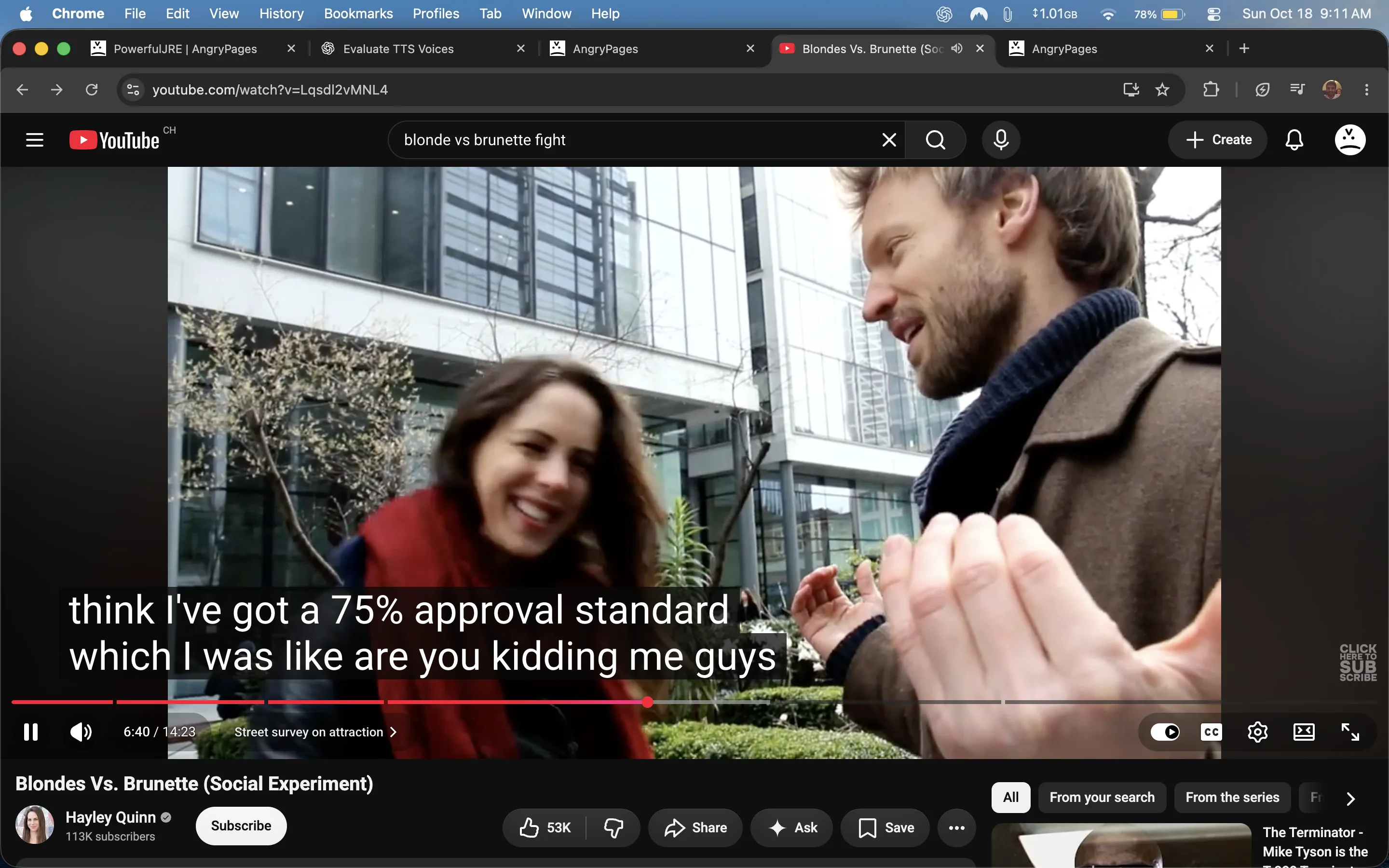Subscribe to Hayley Quinn
1389x868 pixels.
point(241,826)
